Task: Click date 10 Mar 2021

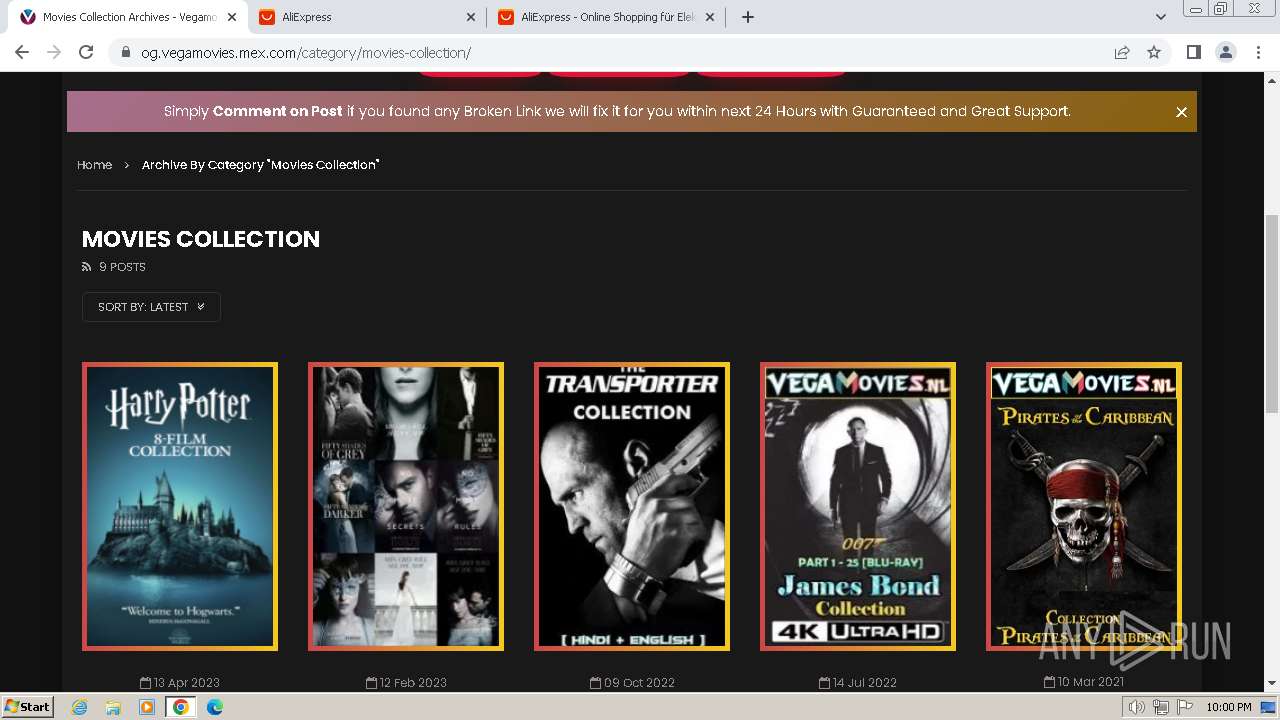Action: click(1084, 682)
